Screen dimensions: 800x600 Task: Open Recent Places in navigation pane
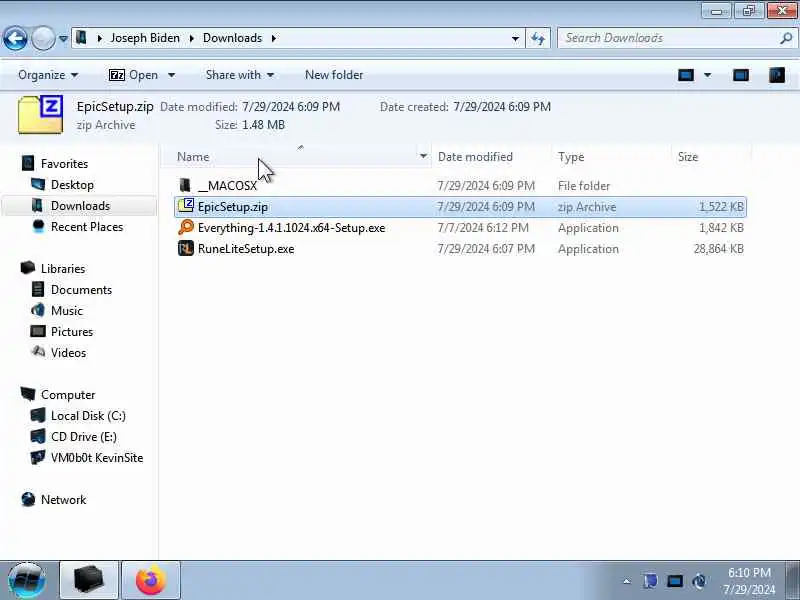pos(87,227)
